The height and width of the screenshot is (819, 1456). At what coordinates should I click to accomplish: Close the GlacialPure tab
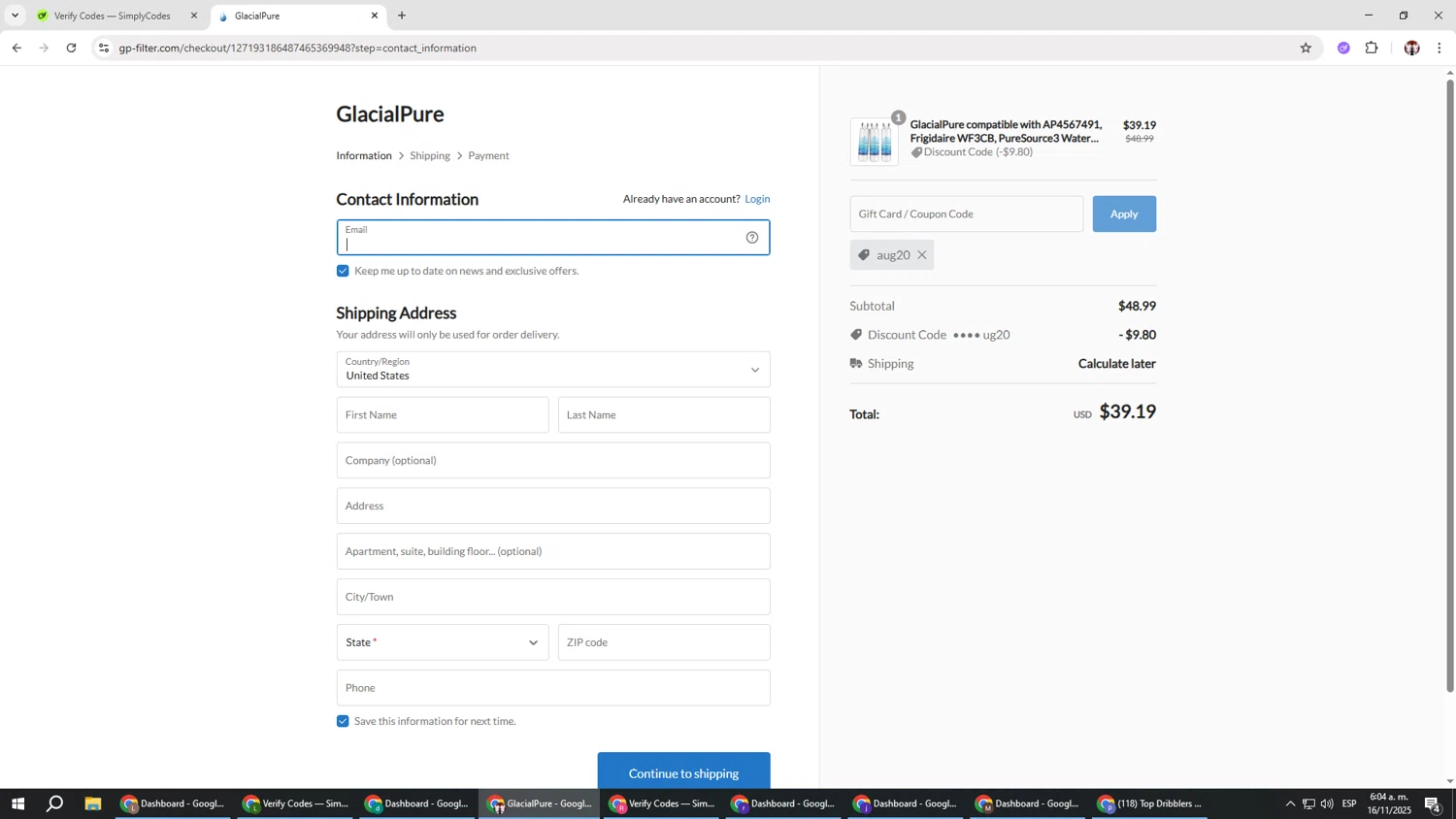pyautogui.click(x=375, y=16)
